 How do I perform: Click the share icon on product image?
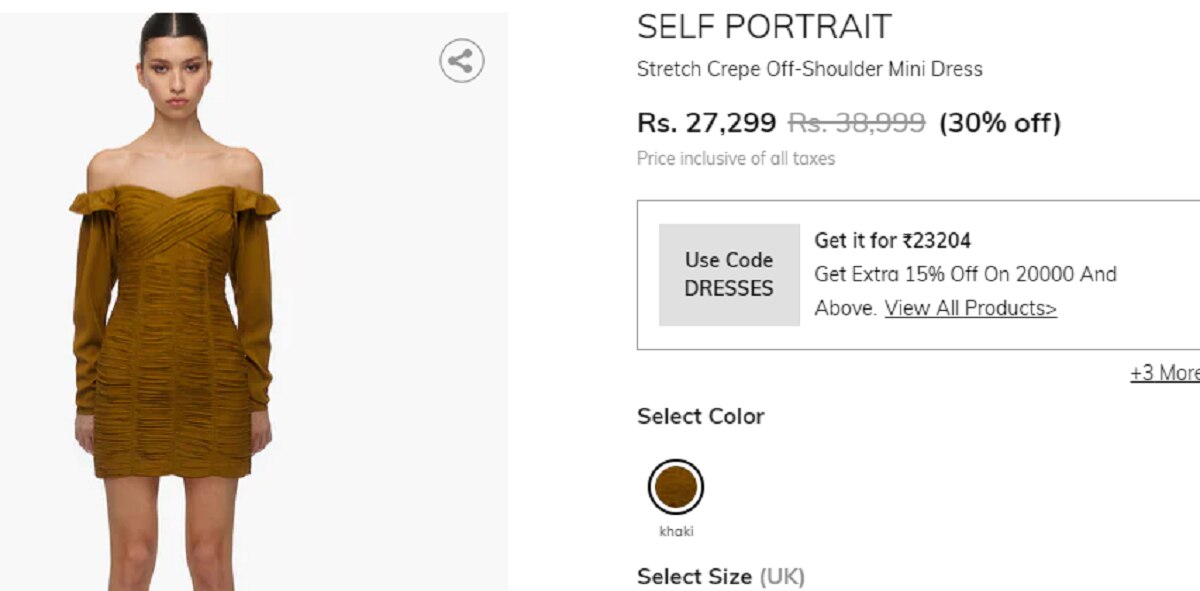pyautogui.click(x=461, y=61)
